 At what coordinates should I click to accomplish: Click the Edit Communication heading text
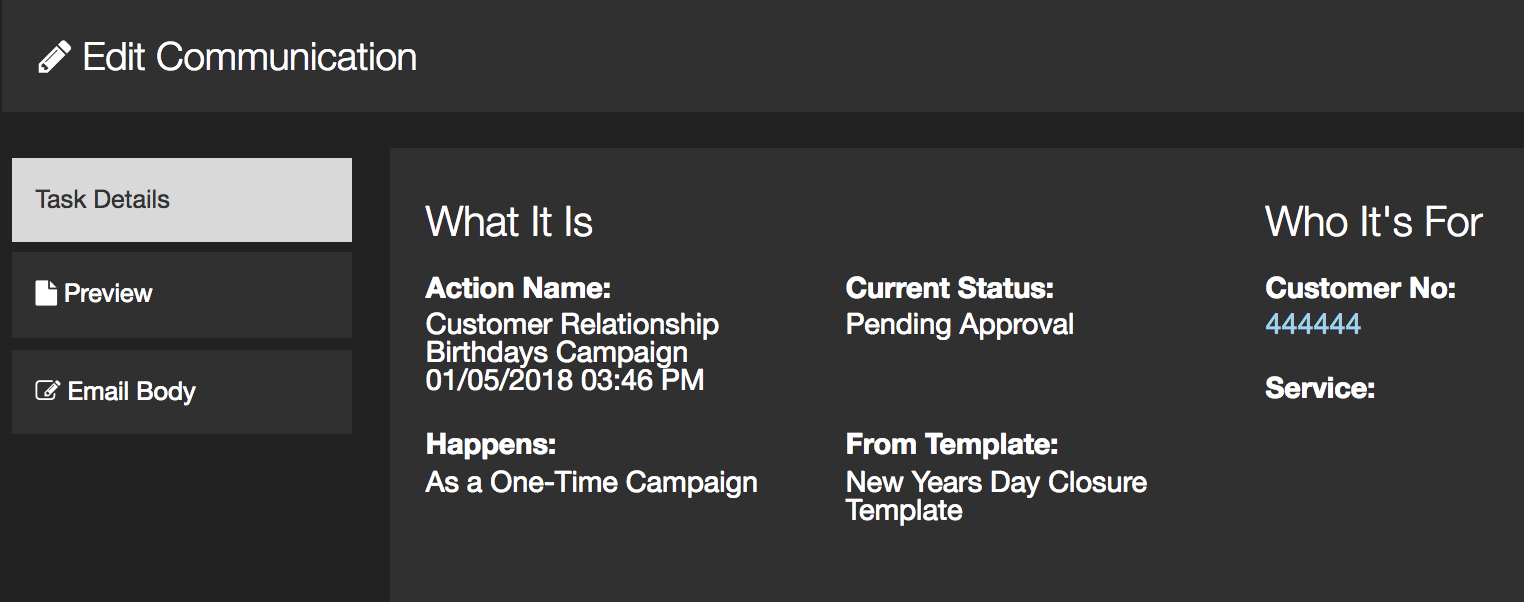tap(250, 57)
